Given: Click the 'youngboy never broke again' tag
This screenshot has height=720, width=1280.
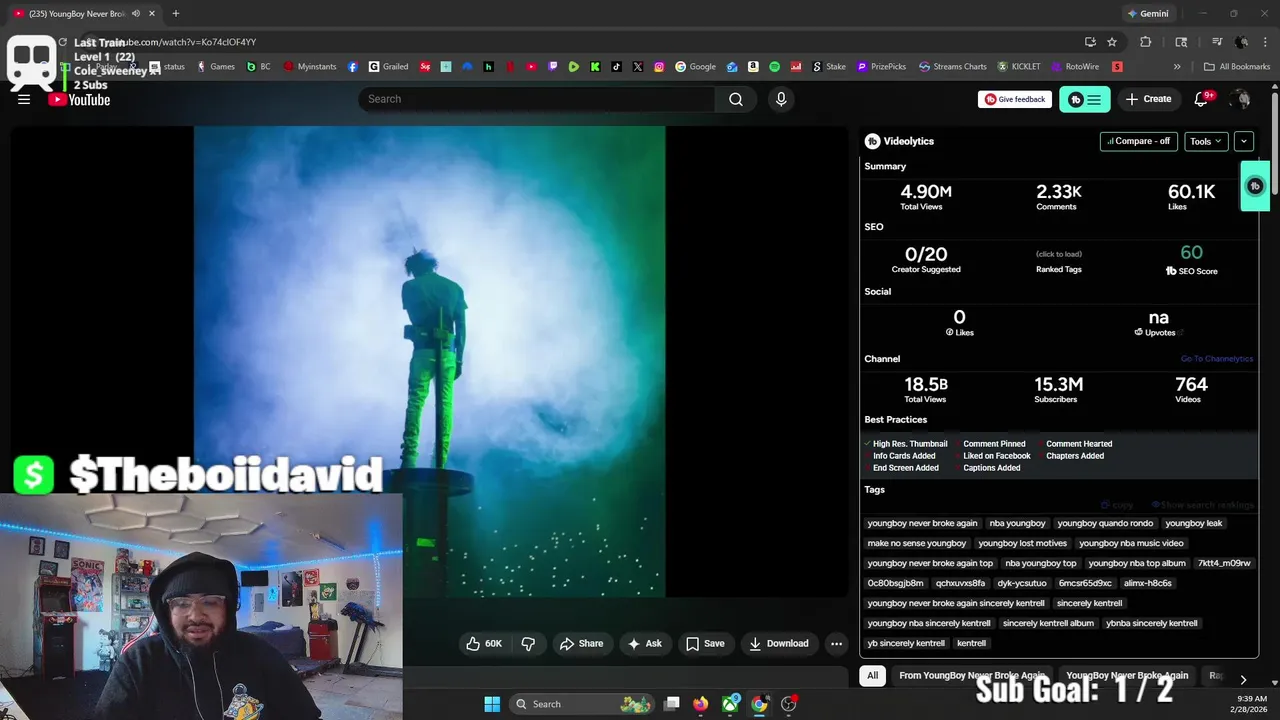Looking at the screenshot, I should [x=922, y=523].
